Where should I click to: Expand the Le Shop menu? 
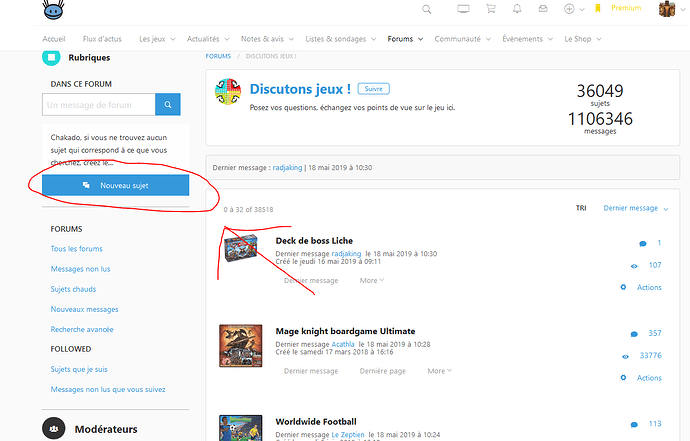pos(582,39)
